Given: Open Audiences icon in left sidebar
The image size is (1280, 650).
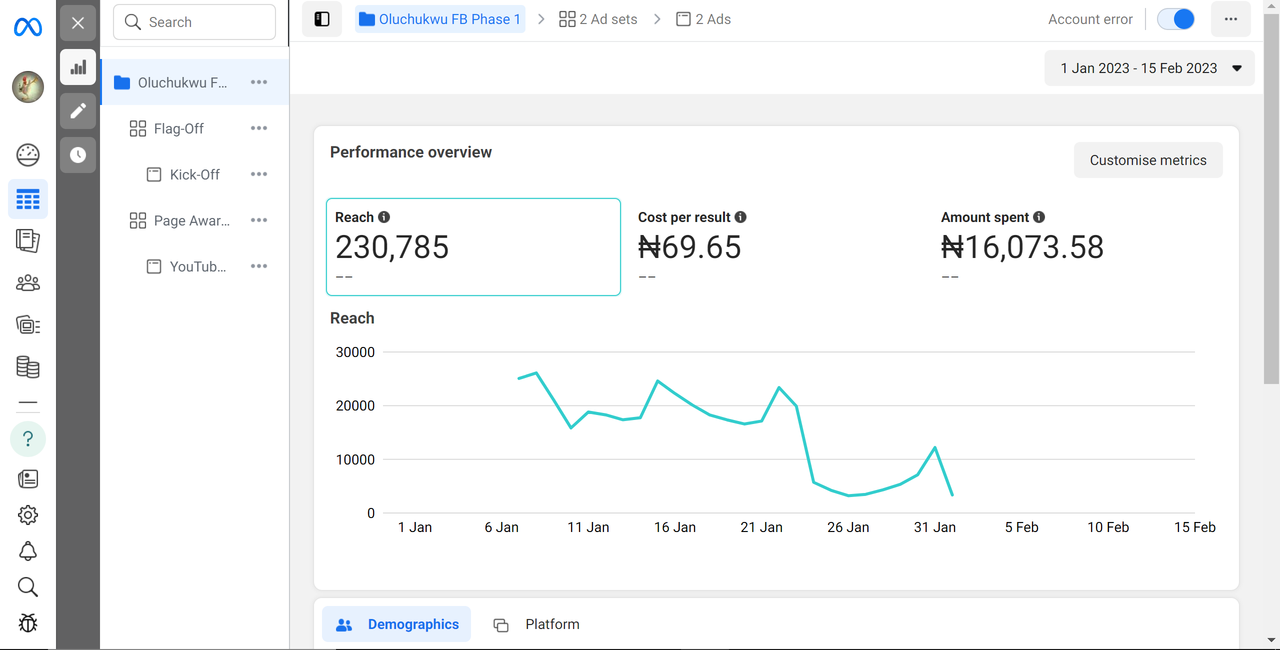Looking at the screenshot, I should point(28,283).
